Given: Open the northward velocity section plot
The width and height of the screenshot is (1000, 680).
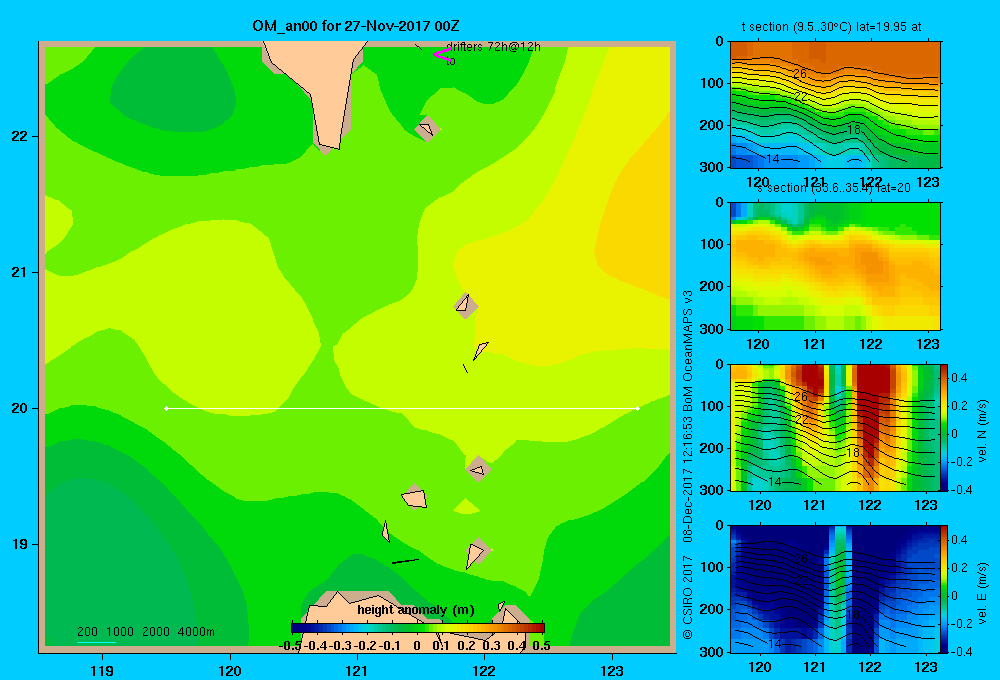Looking at the screenshot, I should pyautogui.click(x=835, y=427).
